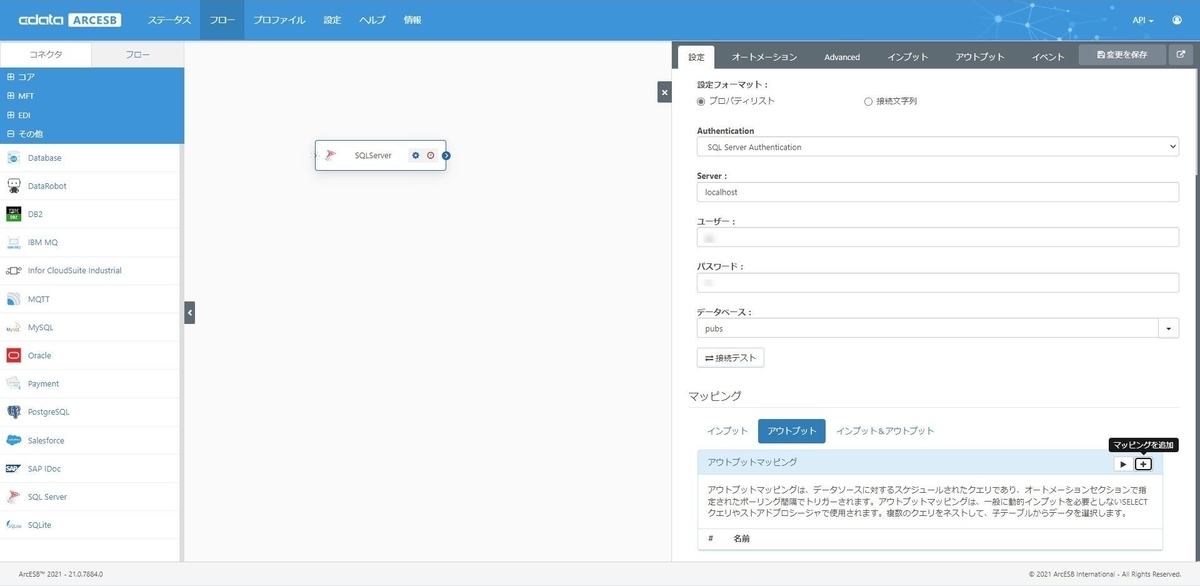This screenshot has height=586, width=1200.
Task: Pick the IBM MQ connector icon
Action: 14,242
